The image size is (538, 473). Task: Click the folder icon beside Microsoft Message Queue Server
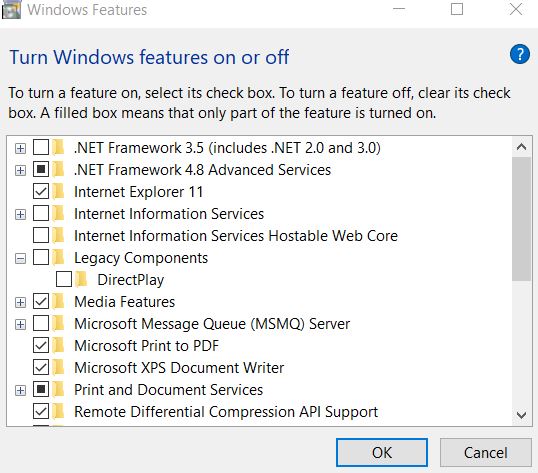click(x=59, y=323)
